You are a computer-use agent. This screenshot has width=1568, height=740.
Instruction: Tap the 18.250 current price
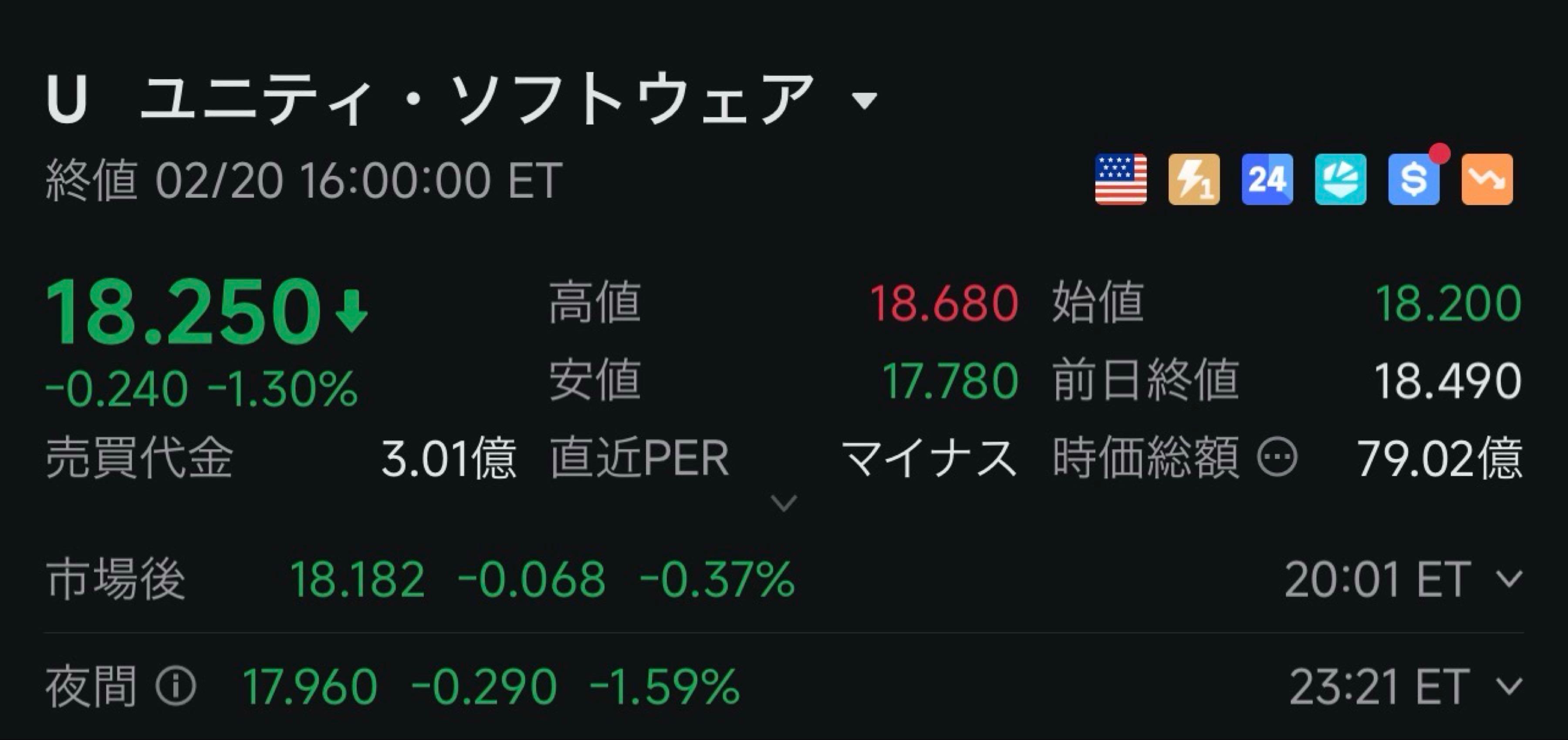(182, 312)
